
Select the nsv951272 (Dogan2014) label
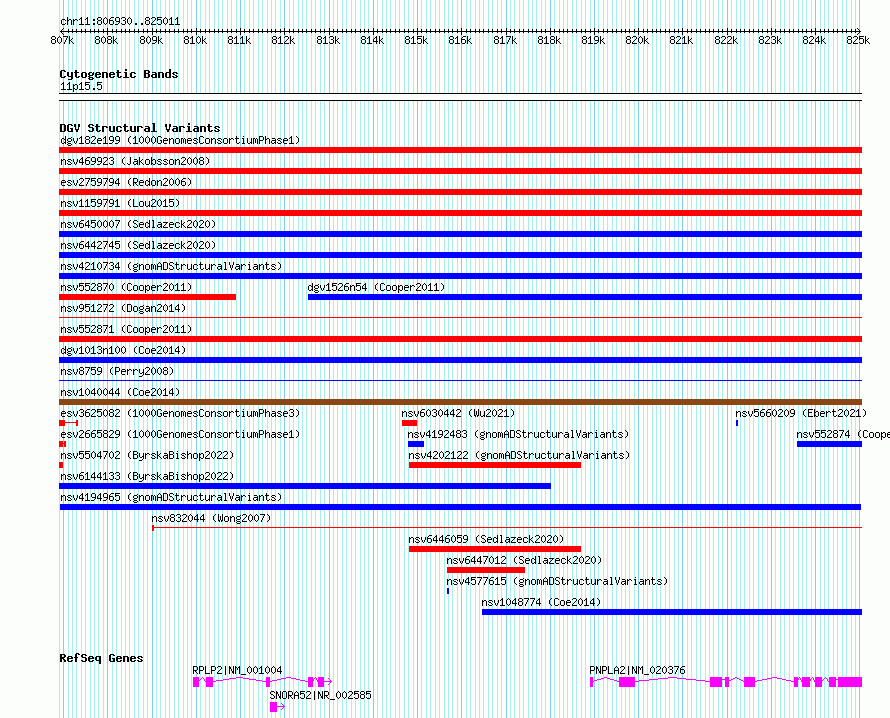click(x=123, y=308)
